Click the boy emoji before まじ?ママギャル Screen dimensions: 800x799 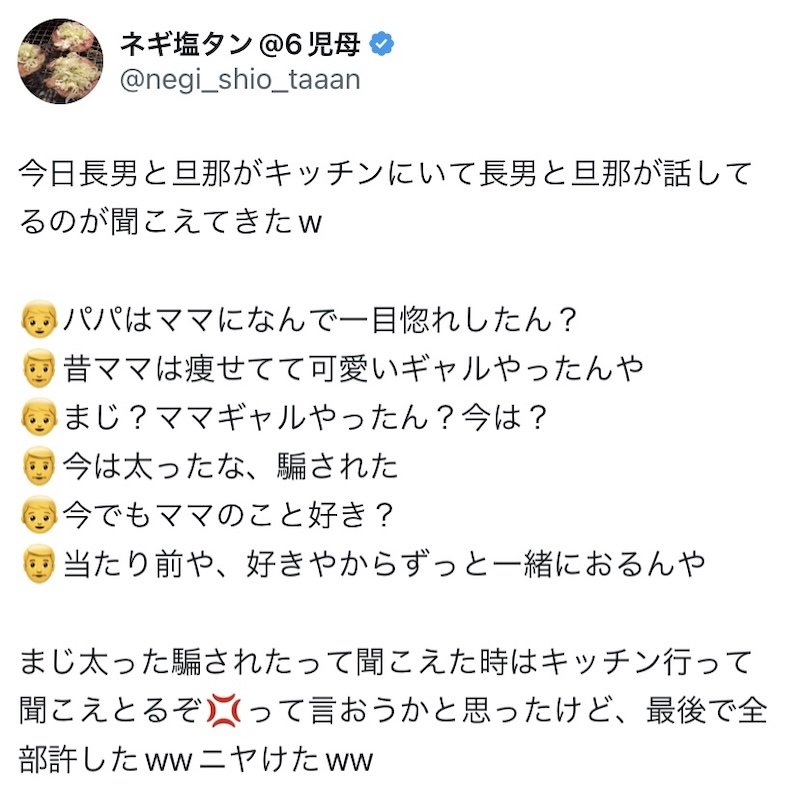point(39,418)
